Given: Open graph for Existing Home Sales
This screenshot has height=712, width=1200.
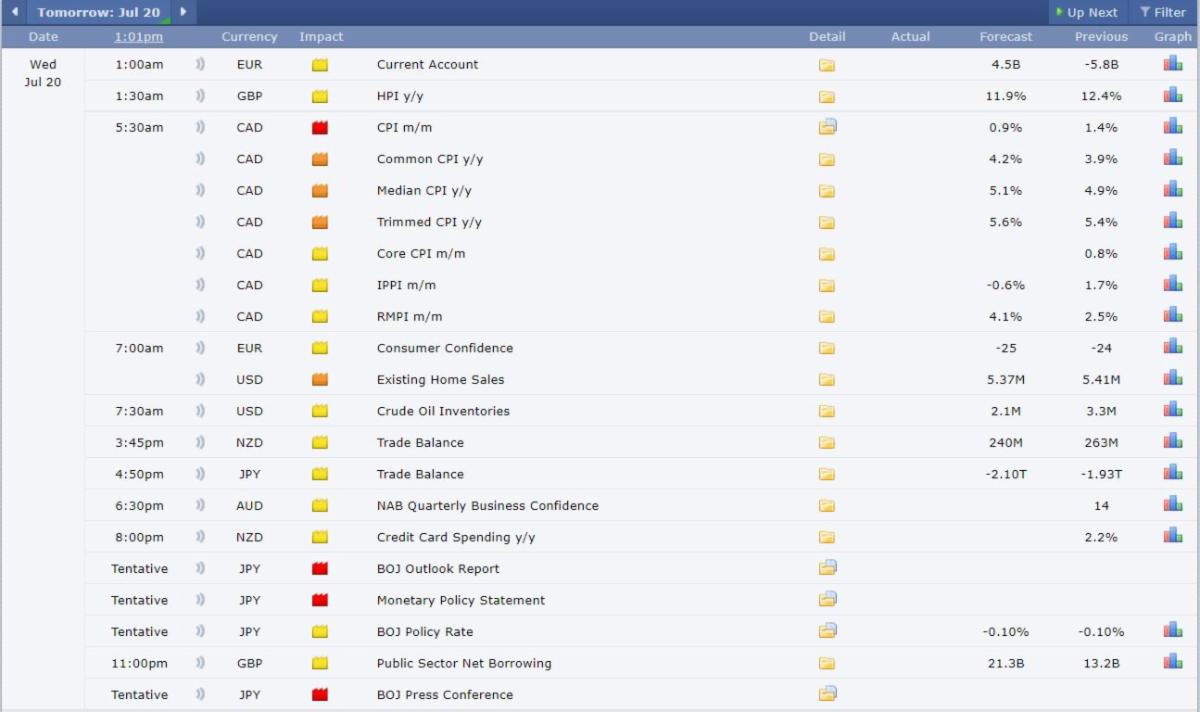Looking at the screenshot, I should tap(1172, 379).
